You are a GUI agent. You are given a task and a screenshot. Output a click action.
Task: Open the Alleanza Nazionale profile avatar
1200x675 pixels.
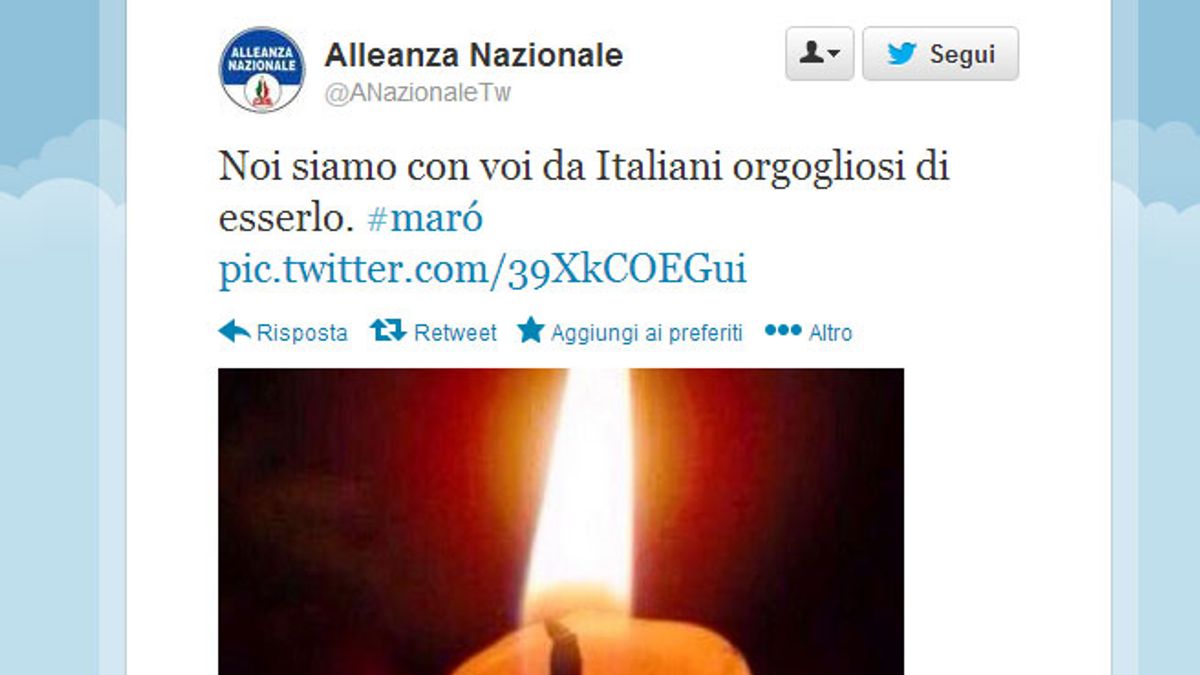(x=262, y=69)
